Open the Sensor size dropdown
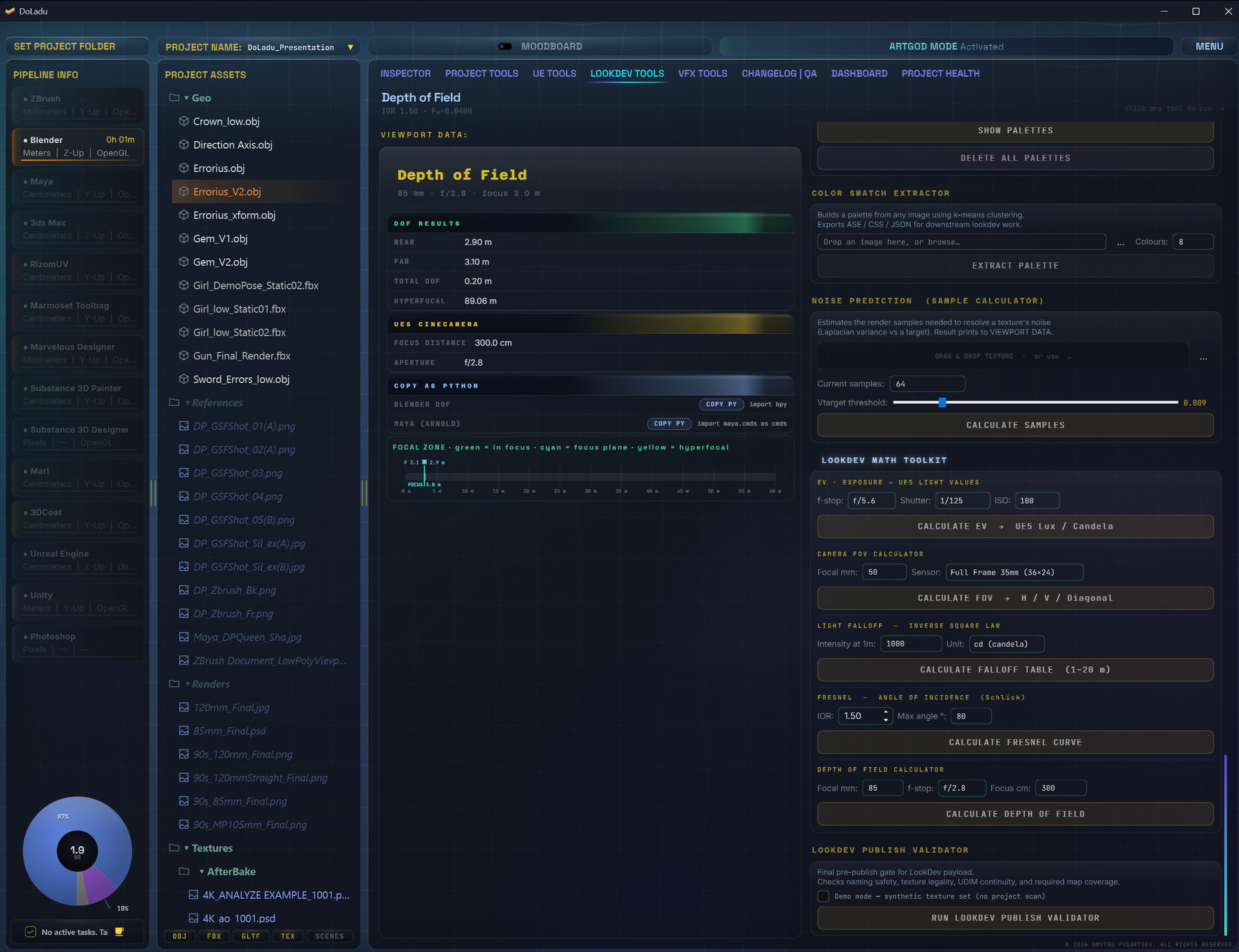Viewport: 1239px width, 952px height. [x=1014, y=573]
